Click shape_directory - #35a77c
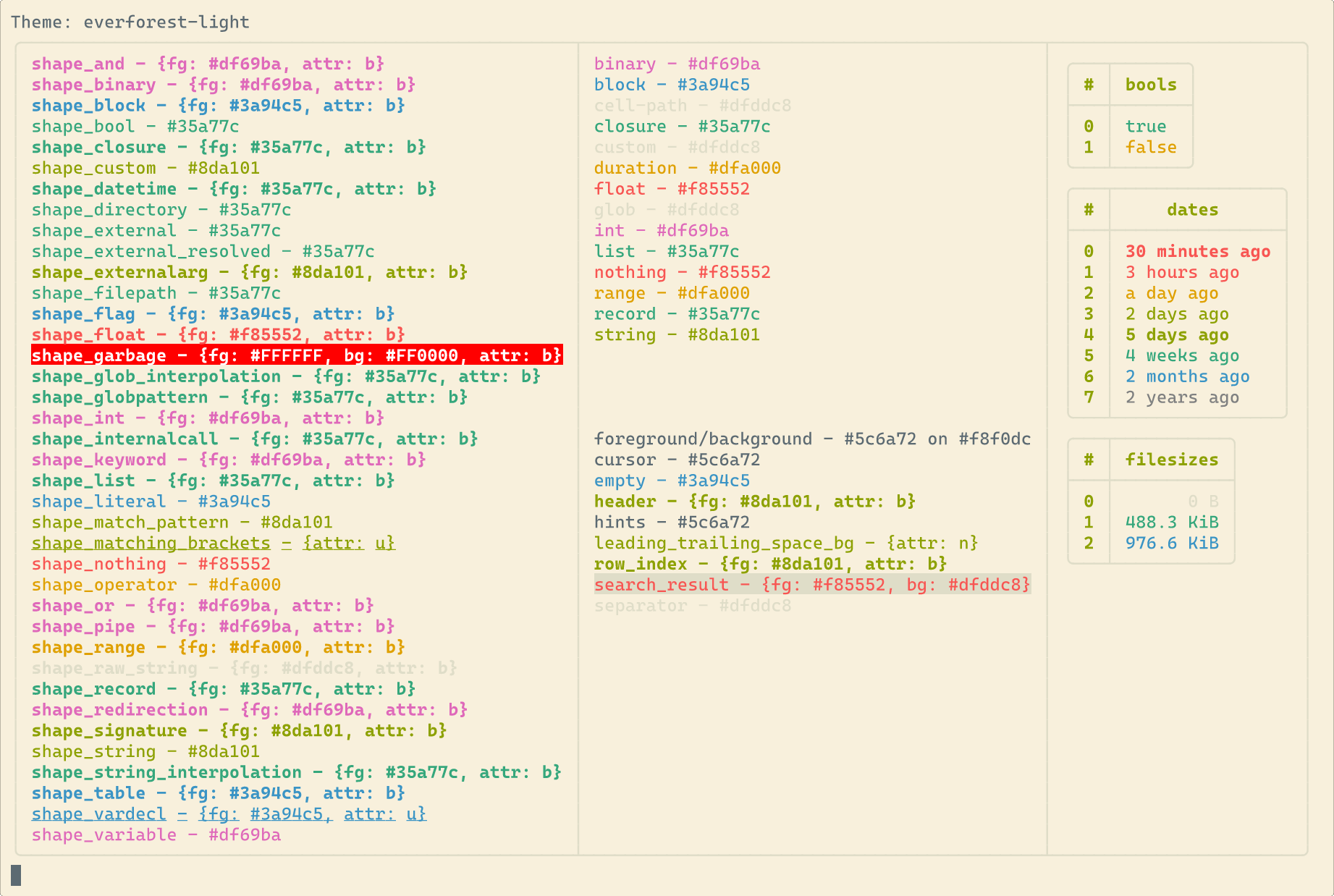Viewport: 1334px width, 896px height. [x=161, y=211]
